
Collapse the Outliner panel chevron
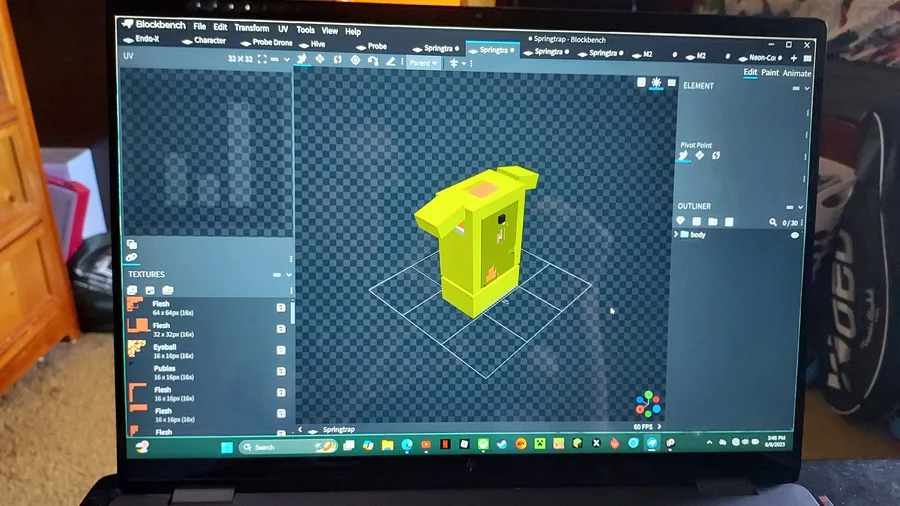(800, 208)
